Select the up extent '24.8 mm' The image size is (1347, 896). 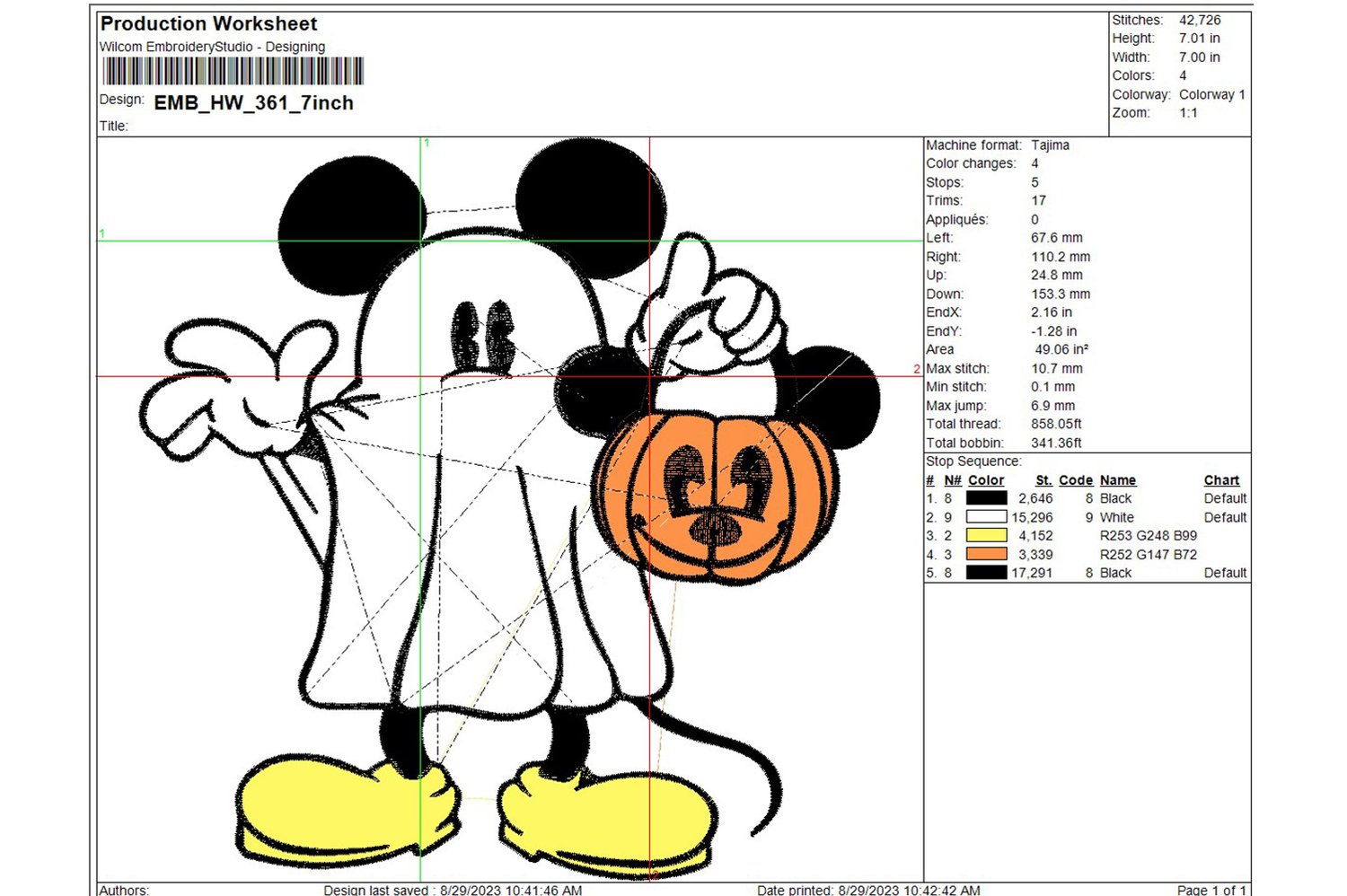[1057, 275]
